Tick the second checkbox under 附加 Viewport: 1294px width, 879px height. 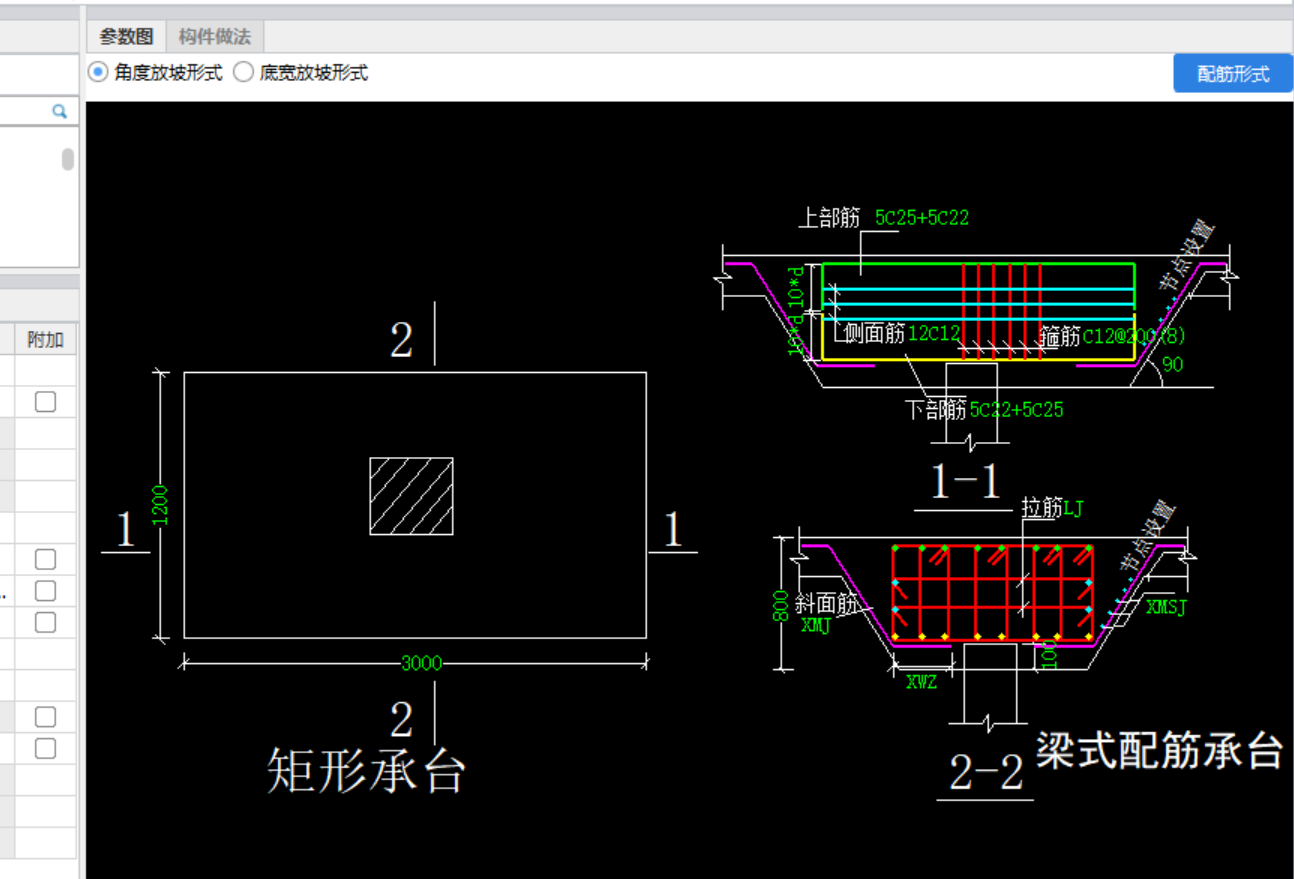click(x=45, y=559)
